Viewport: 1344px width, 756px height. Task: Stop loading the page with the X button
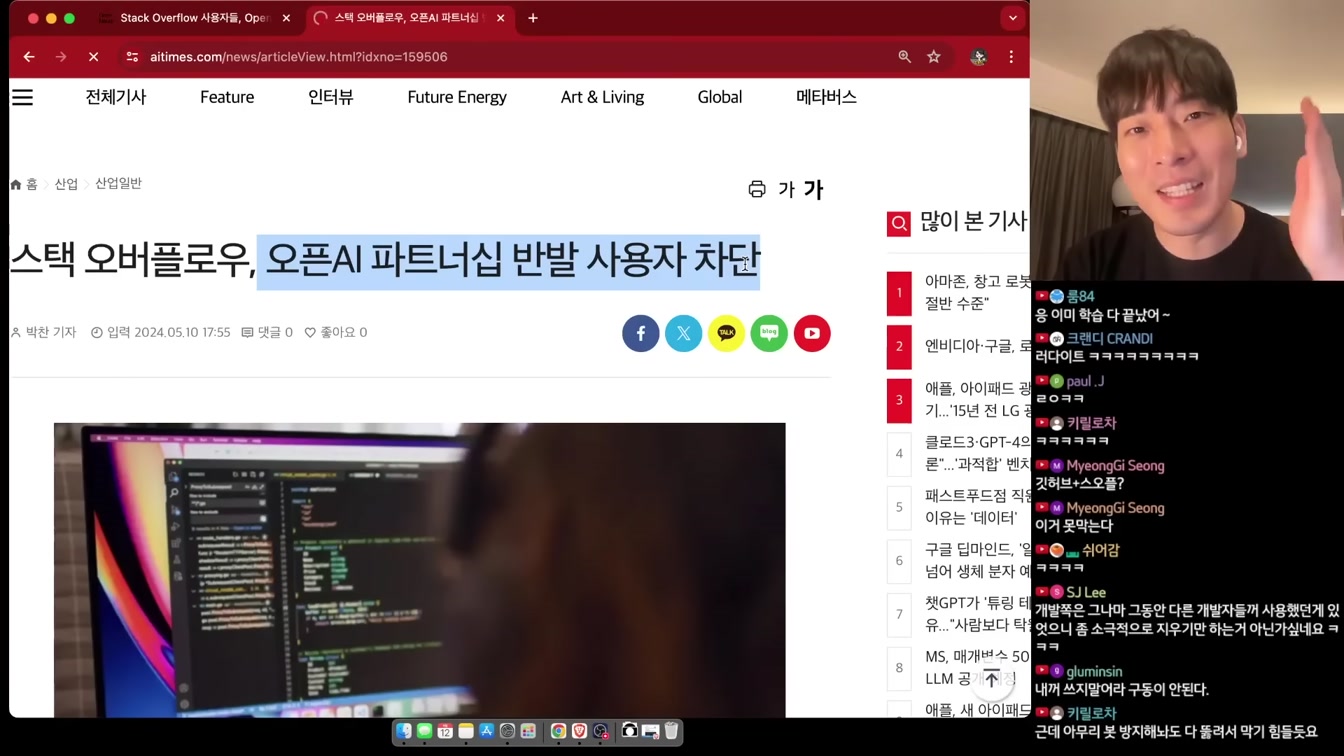pos(94,57)
